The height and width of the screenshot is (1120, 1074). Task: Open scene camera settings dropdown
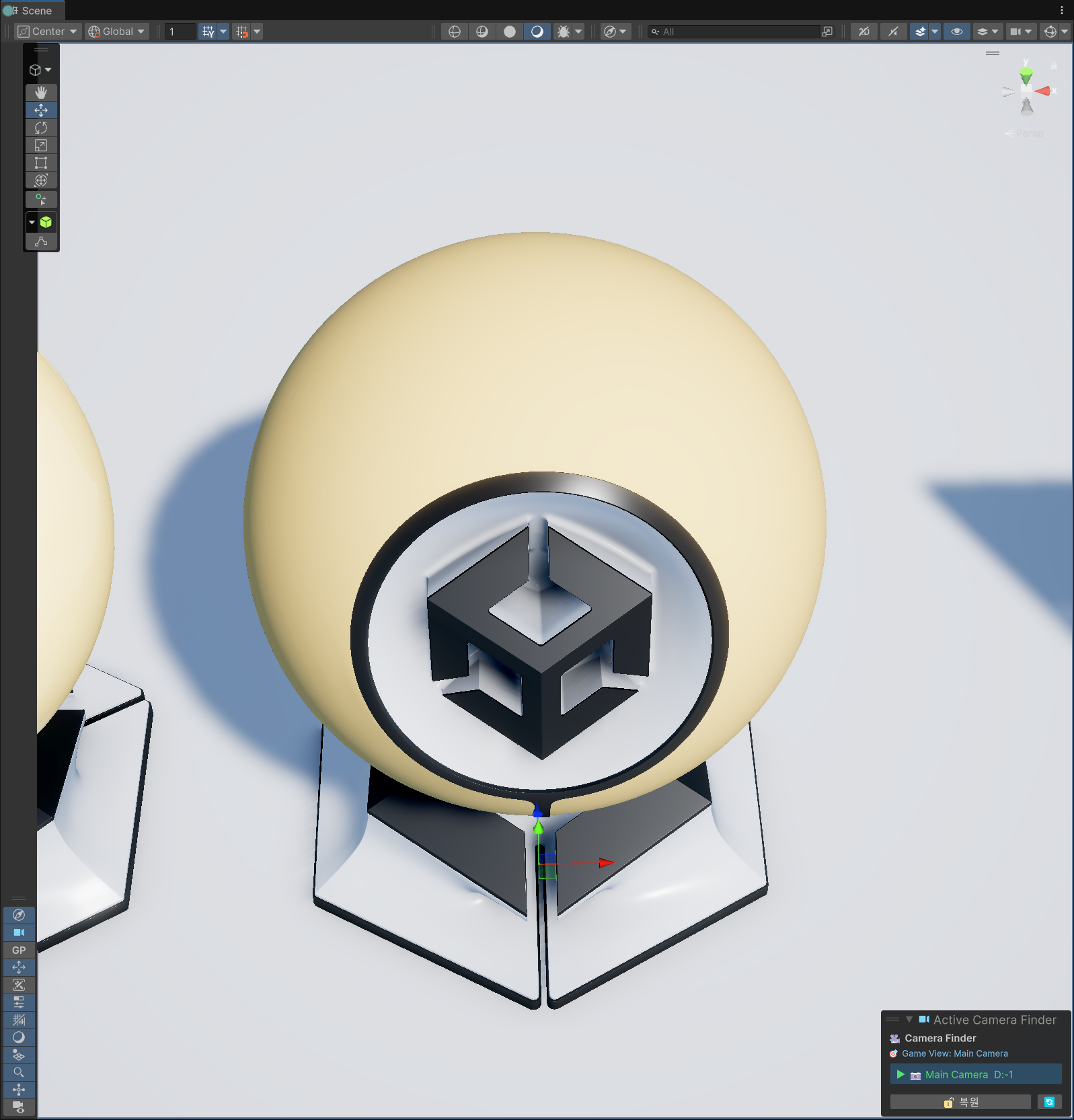tap(1021, 32)
